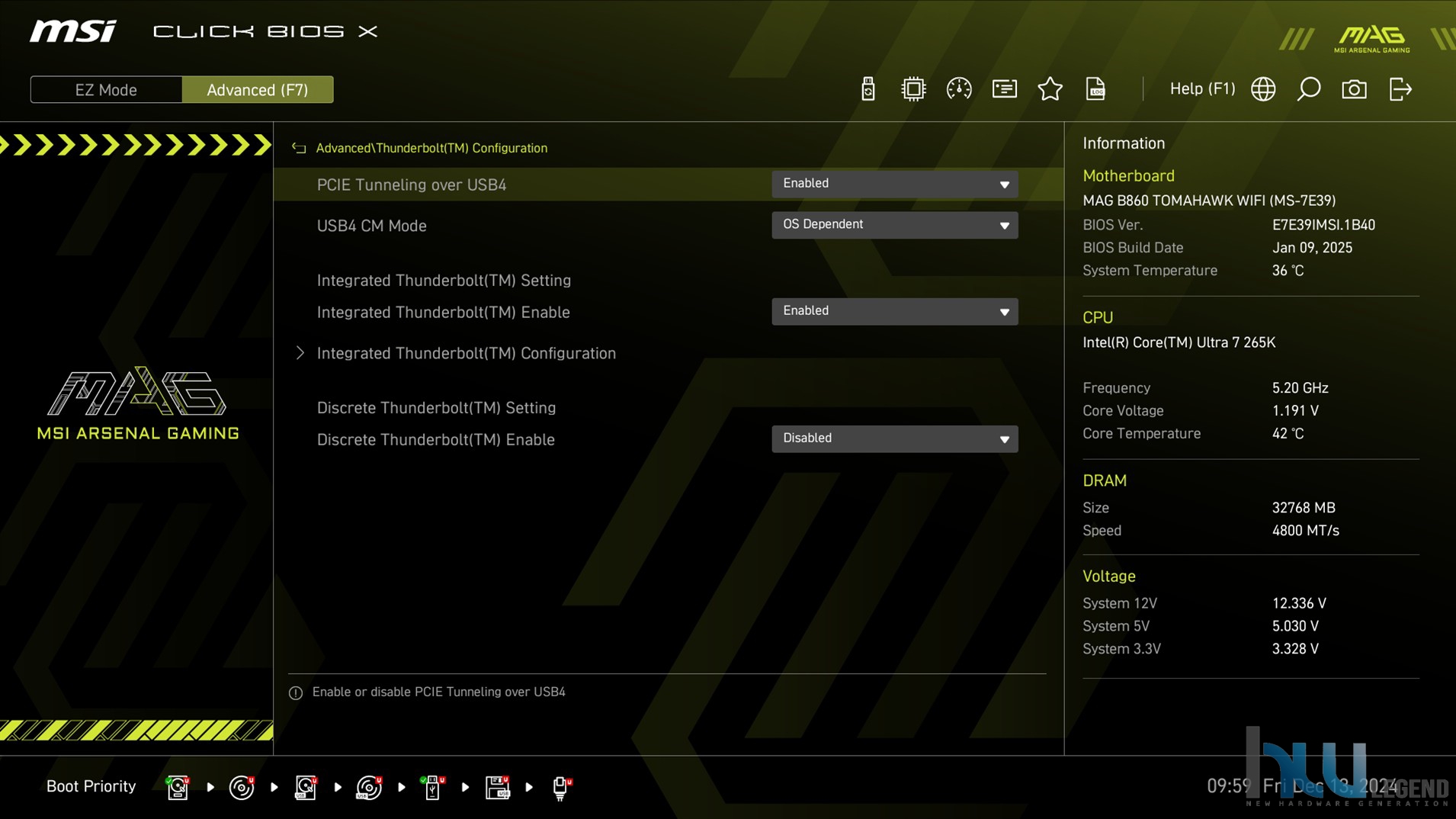This screenshot has height=819, width=1456.
Task: Click the DRAM section heading
Action: [1104, 480]
